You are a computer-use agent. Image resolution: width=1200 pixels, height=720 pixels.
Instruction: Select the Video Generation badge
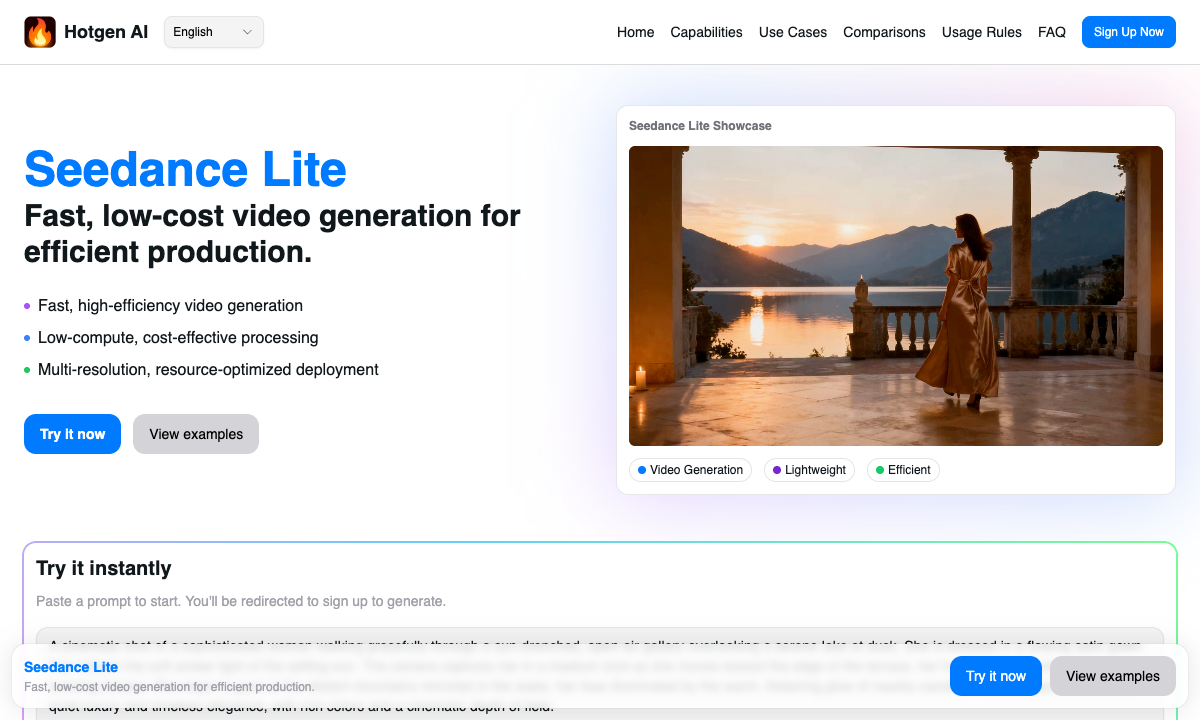(x=690, y=470)
